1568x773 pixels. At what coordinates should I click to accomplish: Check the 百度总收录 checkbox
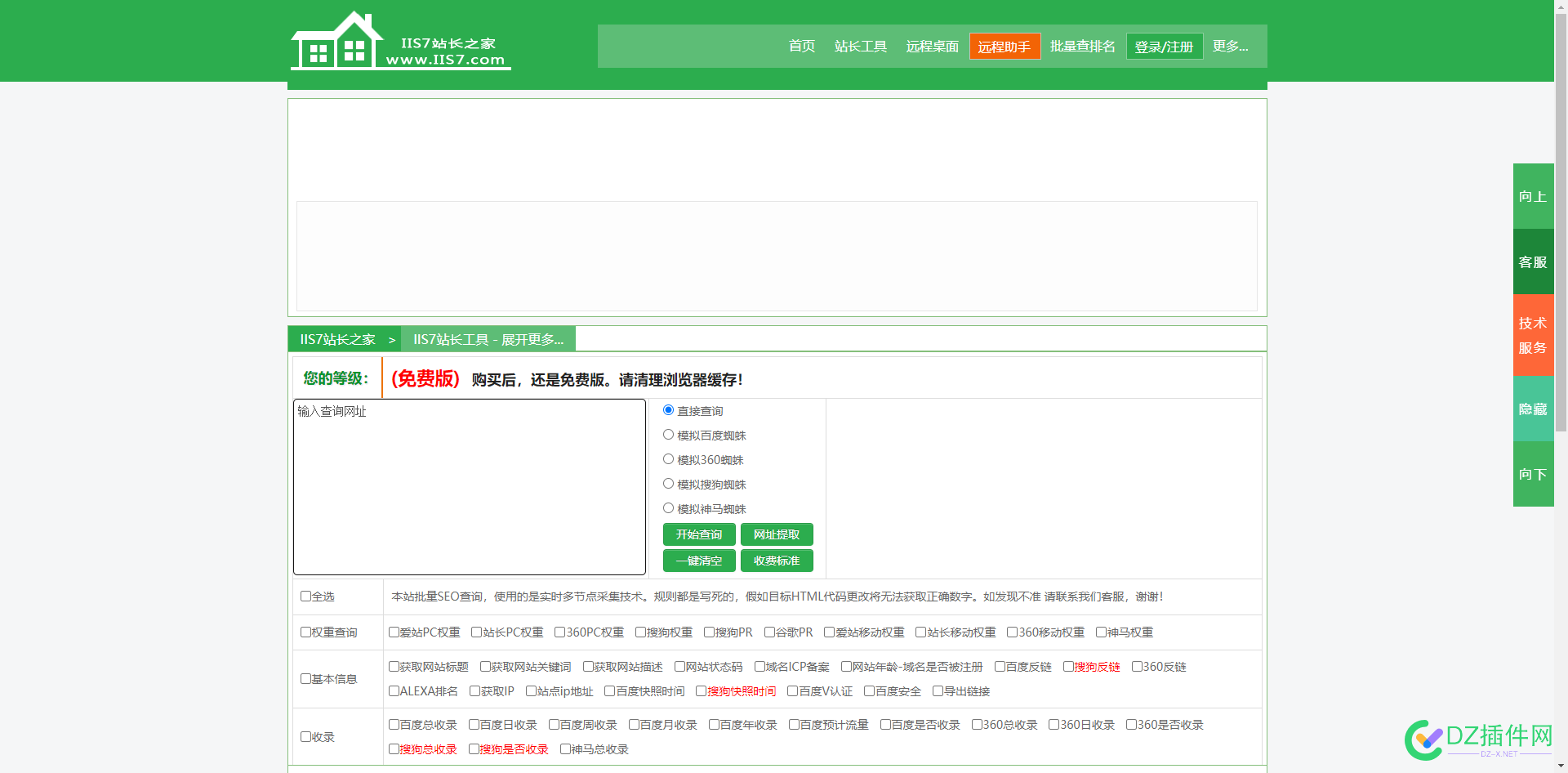[394, 725]
